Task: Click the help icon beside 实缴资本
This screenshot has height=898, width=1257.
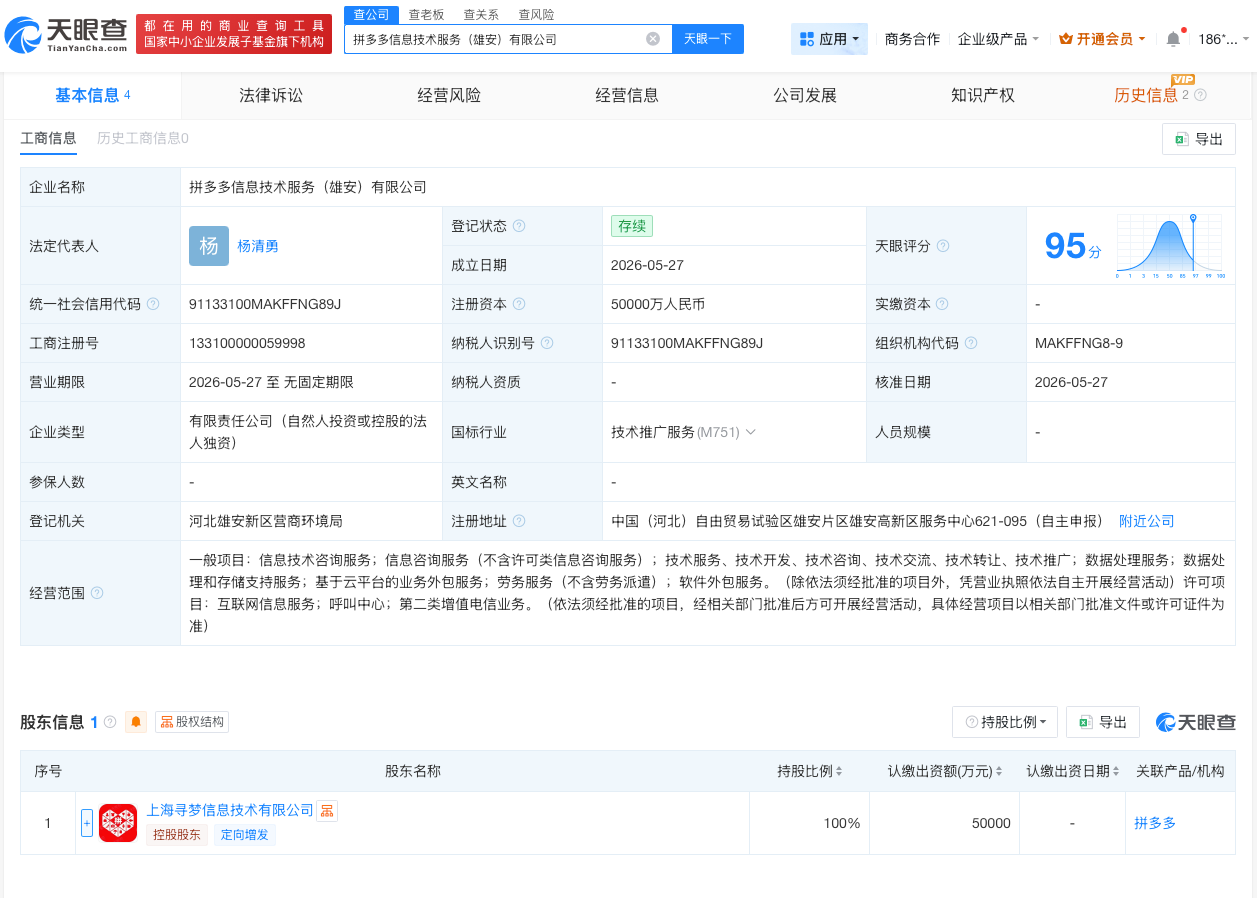Action: point(943,304)
